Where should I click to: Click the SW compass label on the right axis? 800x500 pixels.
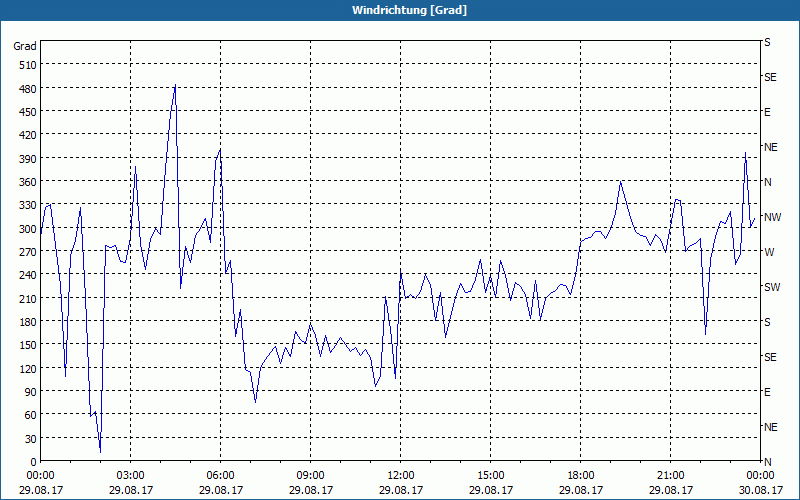[x=772, y=287]
